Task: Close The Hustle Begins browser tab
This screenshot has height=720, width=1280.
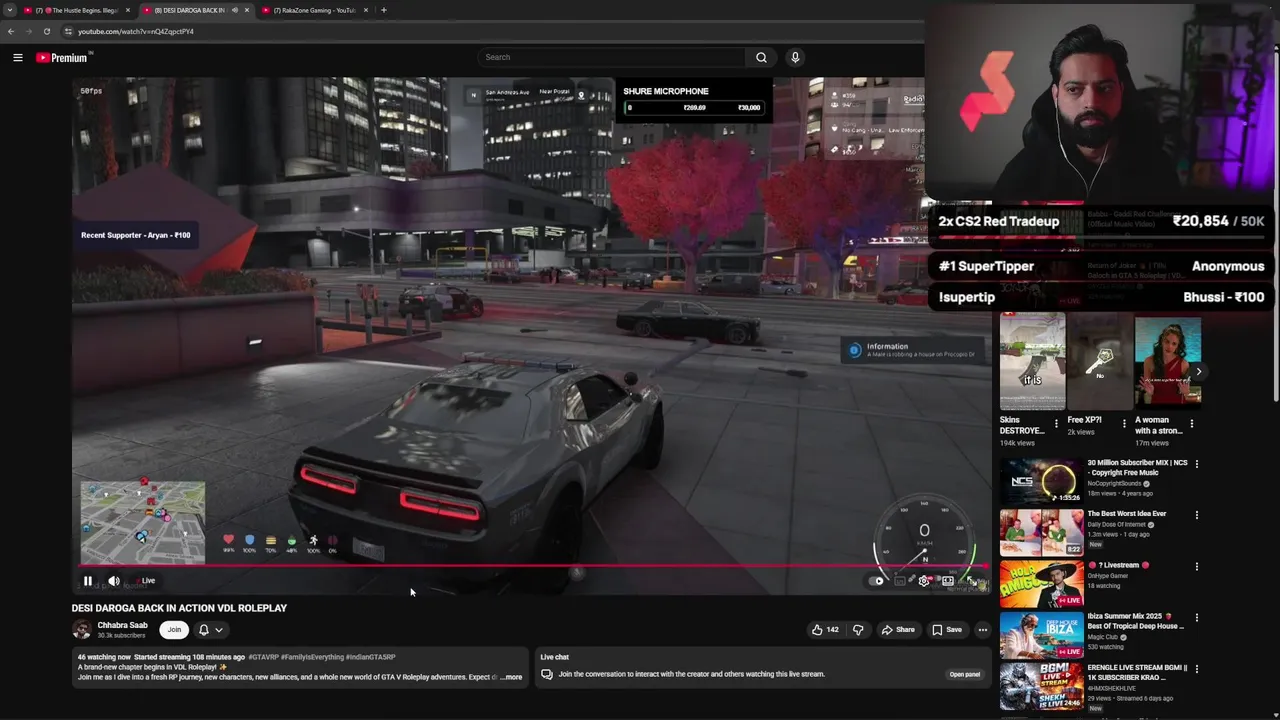Action: tap(128, 10)
